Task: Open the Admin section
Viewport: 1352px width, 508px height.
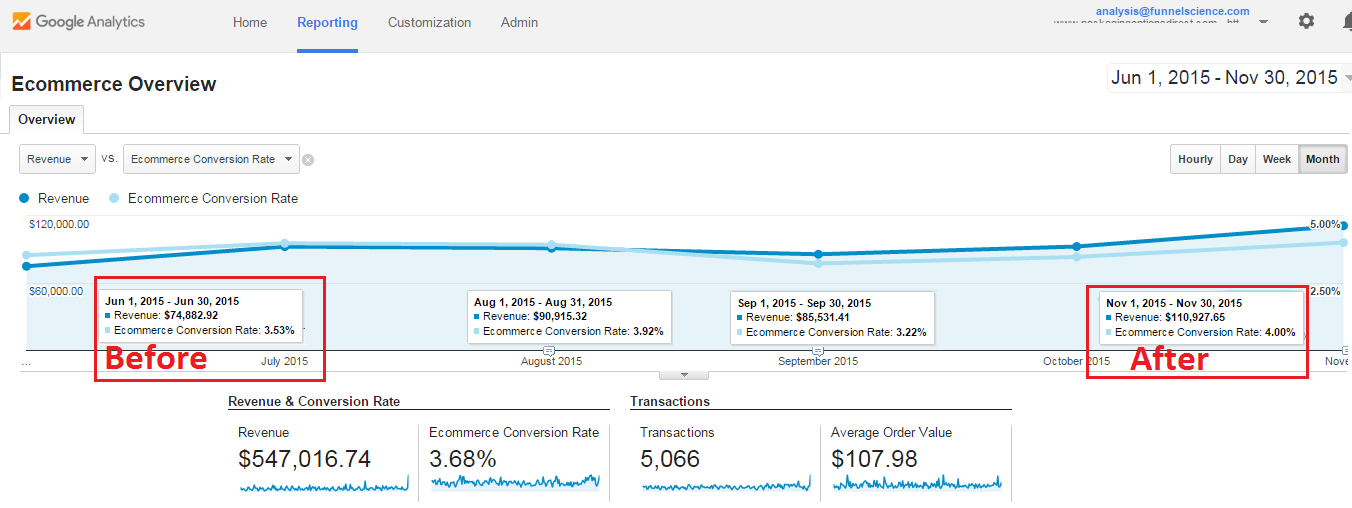Action: (519, 22)
